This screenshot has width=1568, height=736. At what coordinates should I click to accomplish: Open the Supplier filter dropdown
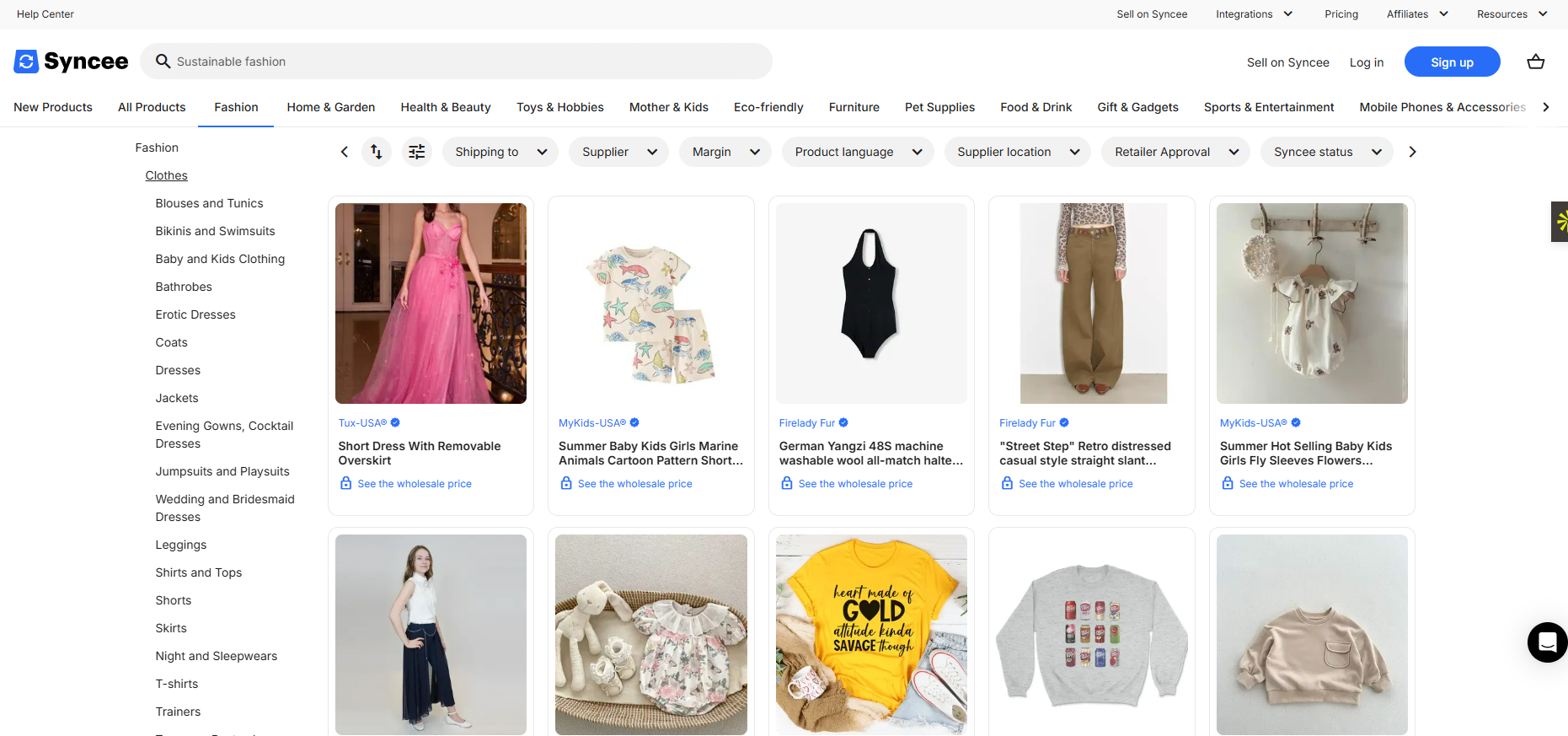[x=618, y=152]
